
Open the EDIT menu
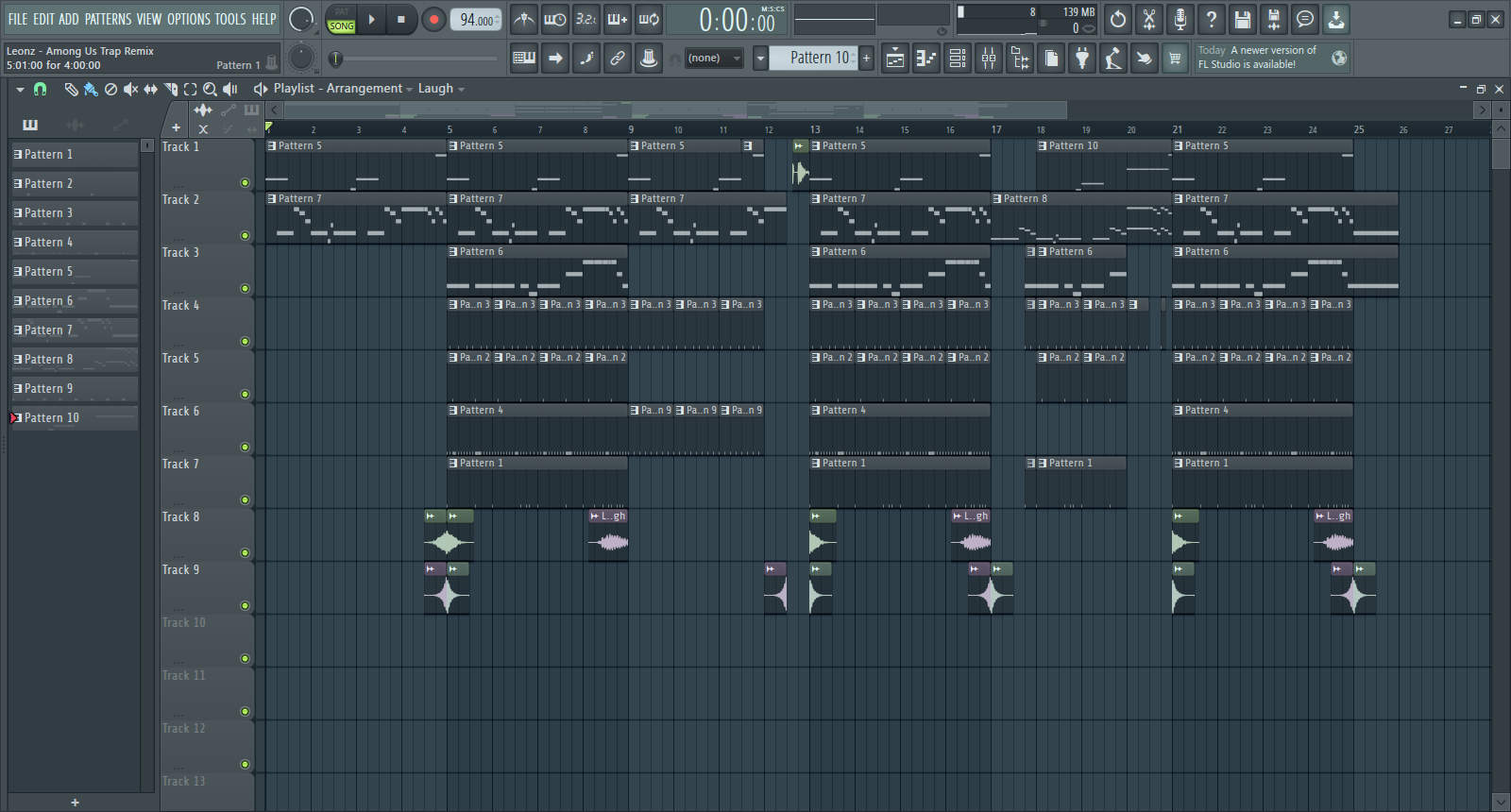coord(43,19)
